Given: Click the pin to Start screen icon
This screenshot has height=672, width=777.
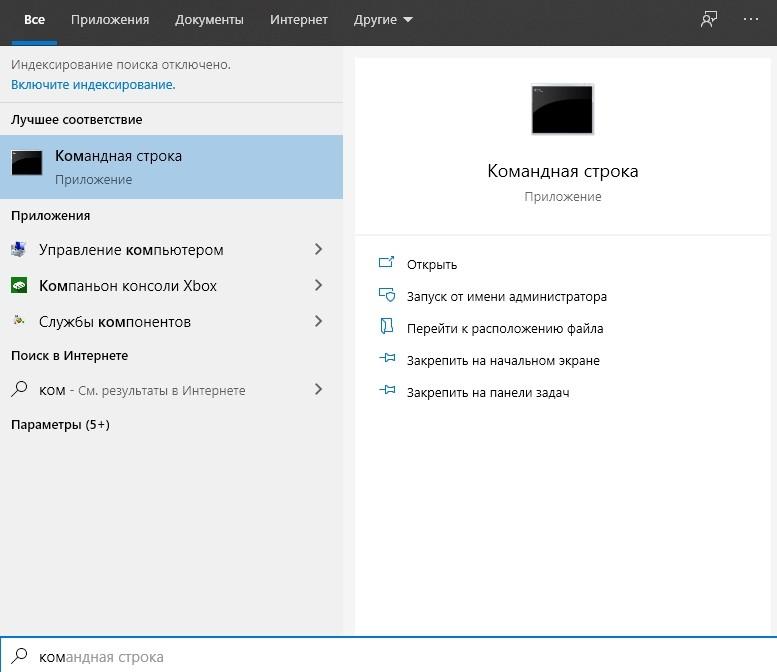Looking at the screenshot, I should click(387, 358).
